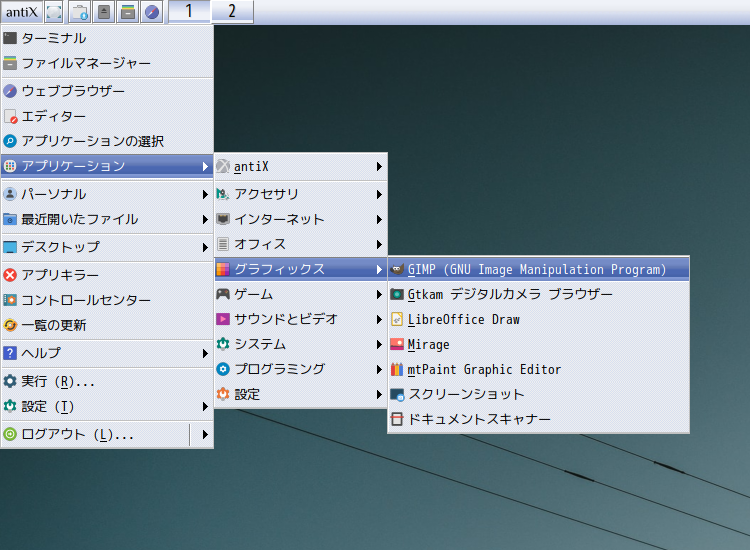Click the デスクトップ monitor icon
Viewport: 750px width, 550px height.
(10, 247)
